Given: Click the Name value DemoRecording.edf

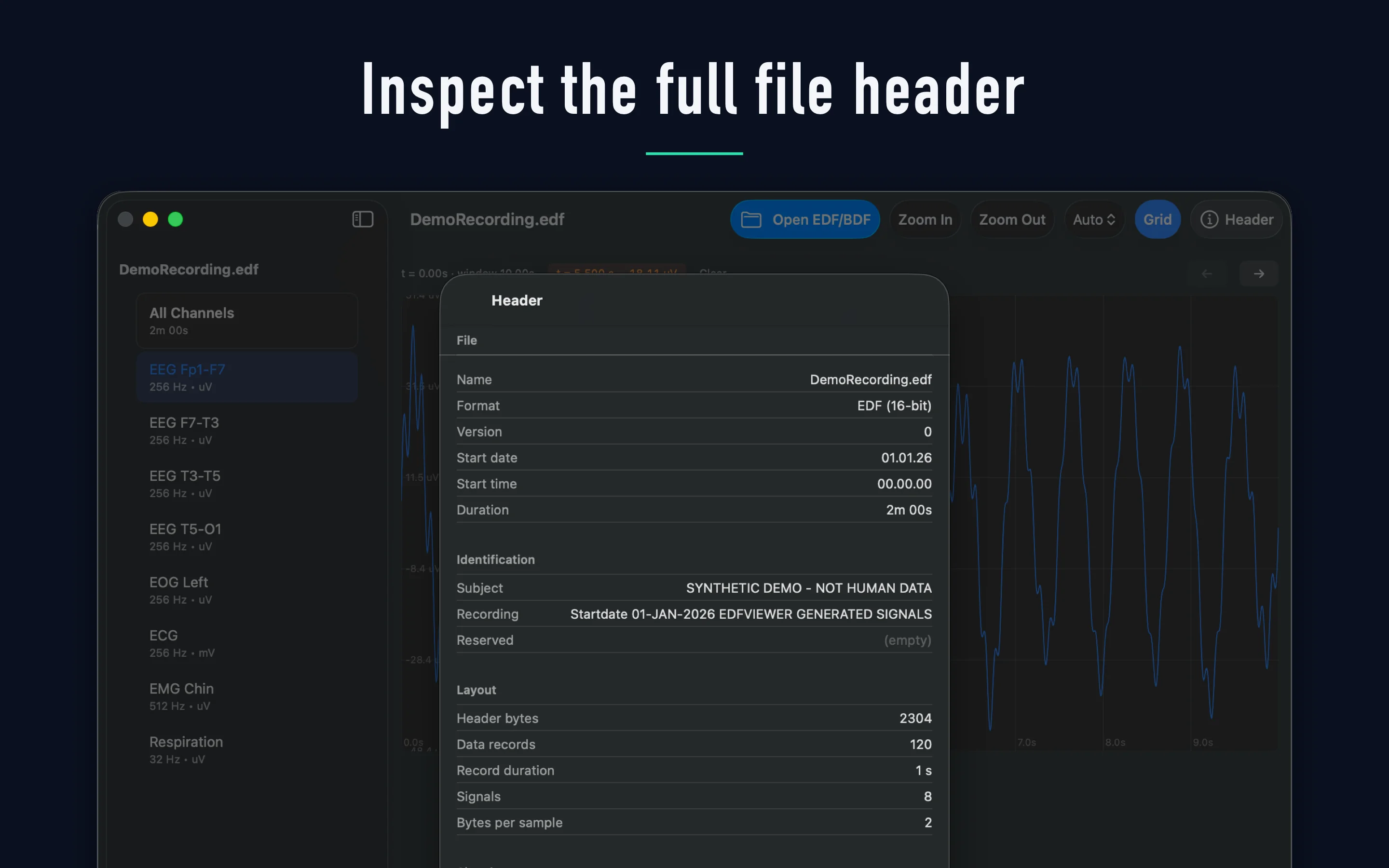Looking at the screenshot, I should pos(871,380).
